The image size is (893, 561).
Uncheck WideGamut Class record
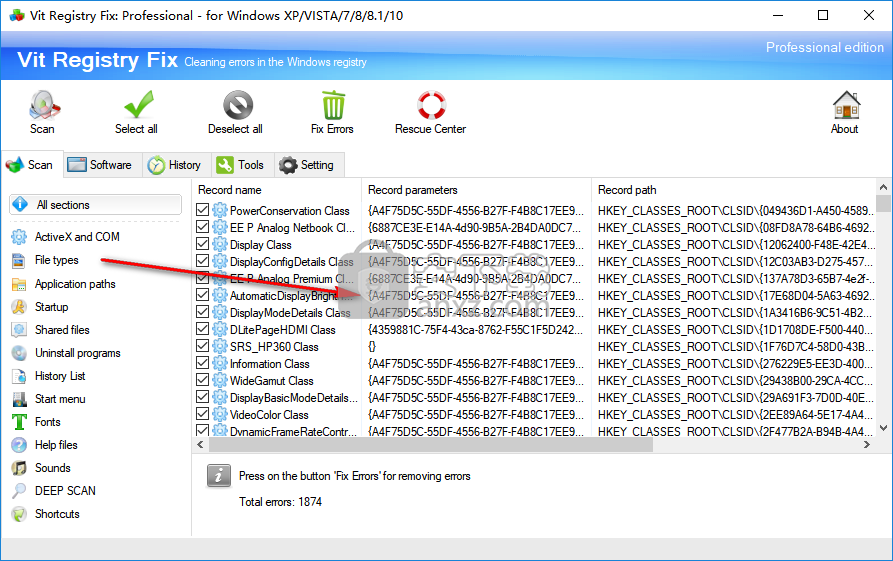click(x=202, y=379)
